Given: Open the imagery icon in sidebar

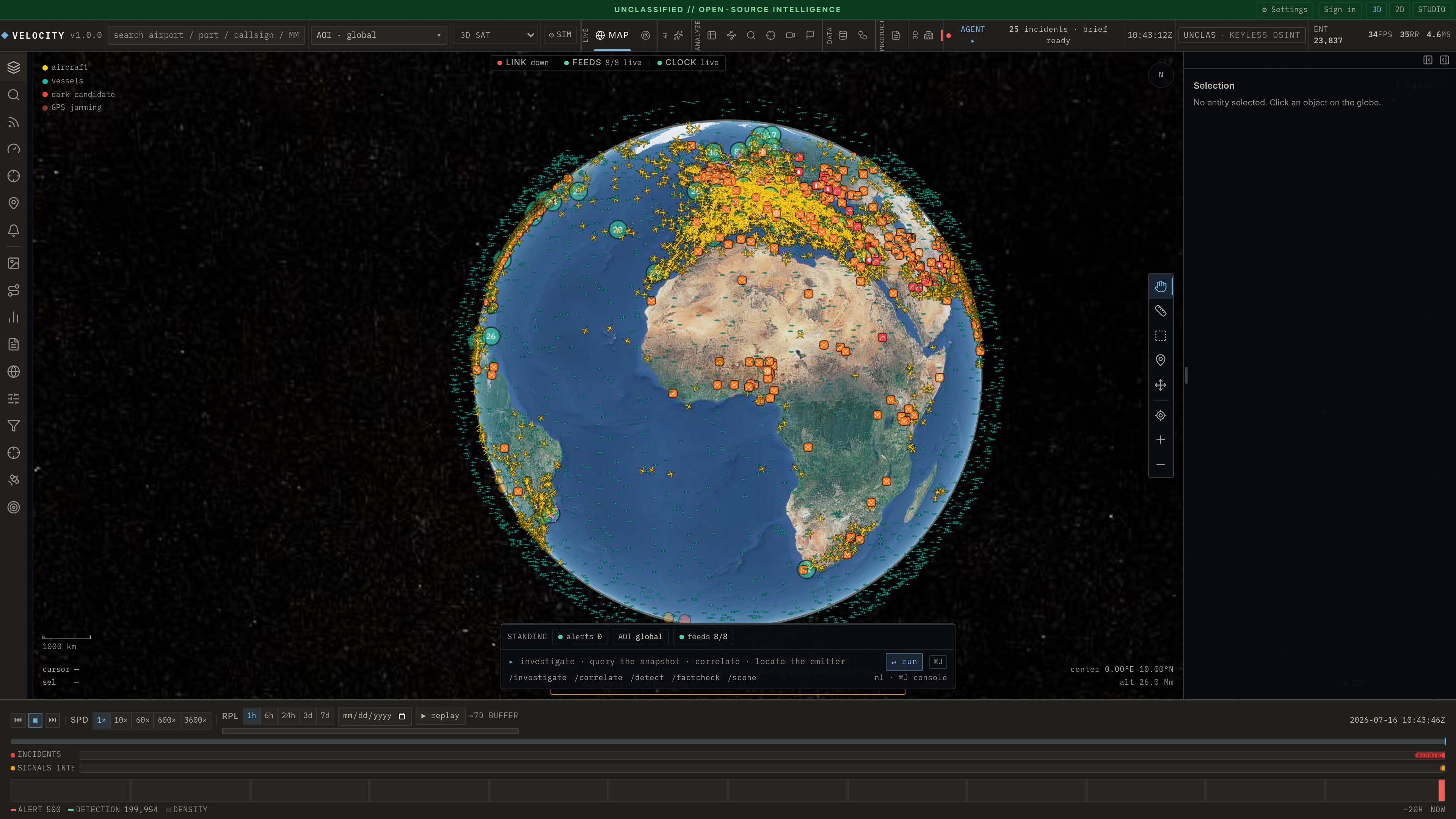Looking at the screenshot, I should [14, 264].
